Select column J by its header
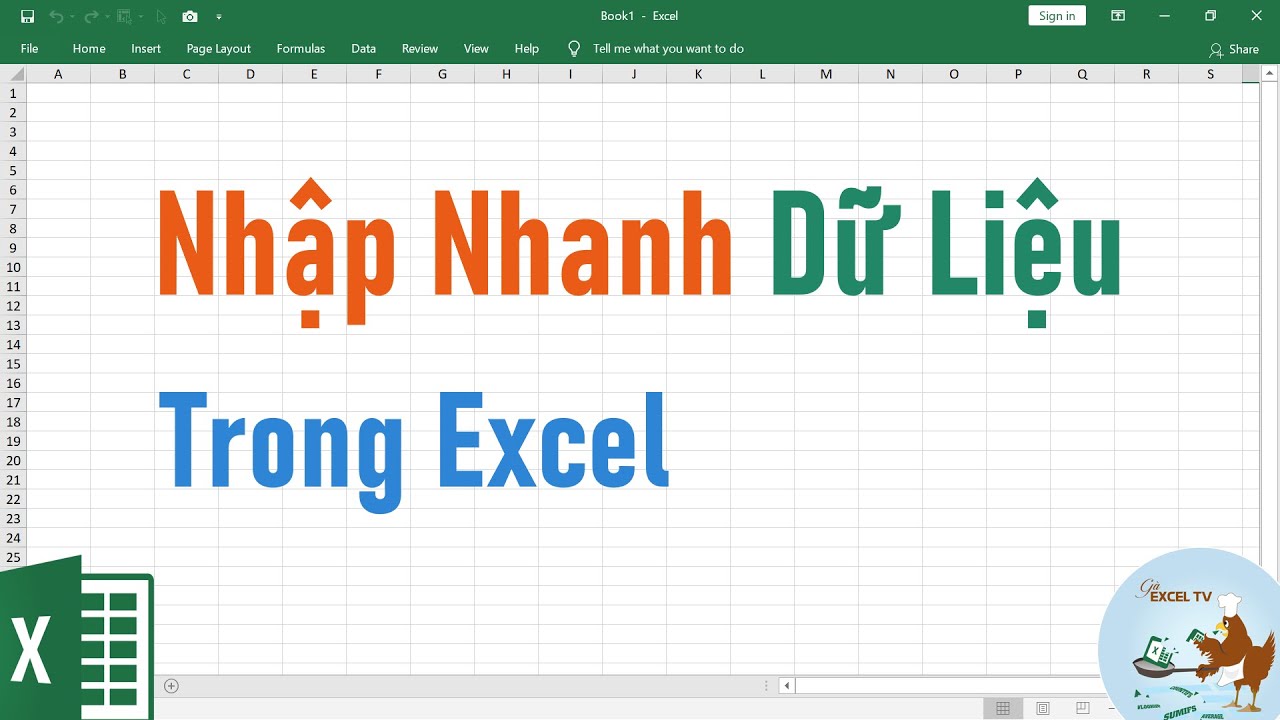The width and height of the screenshot is (1280, 720). point(634,74)
